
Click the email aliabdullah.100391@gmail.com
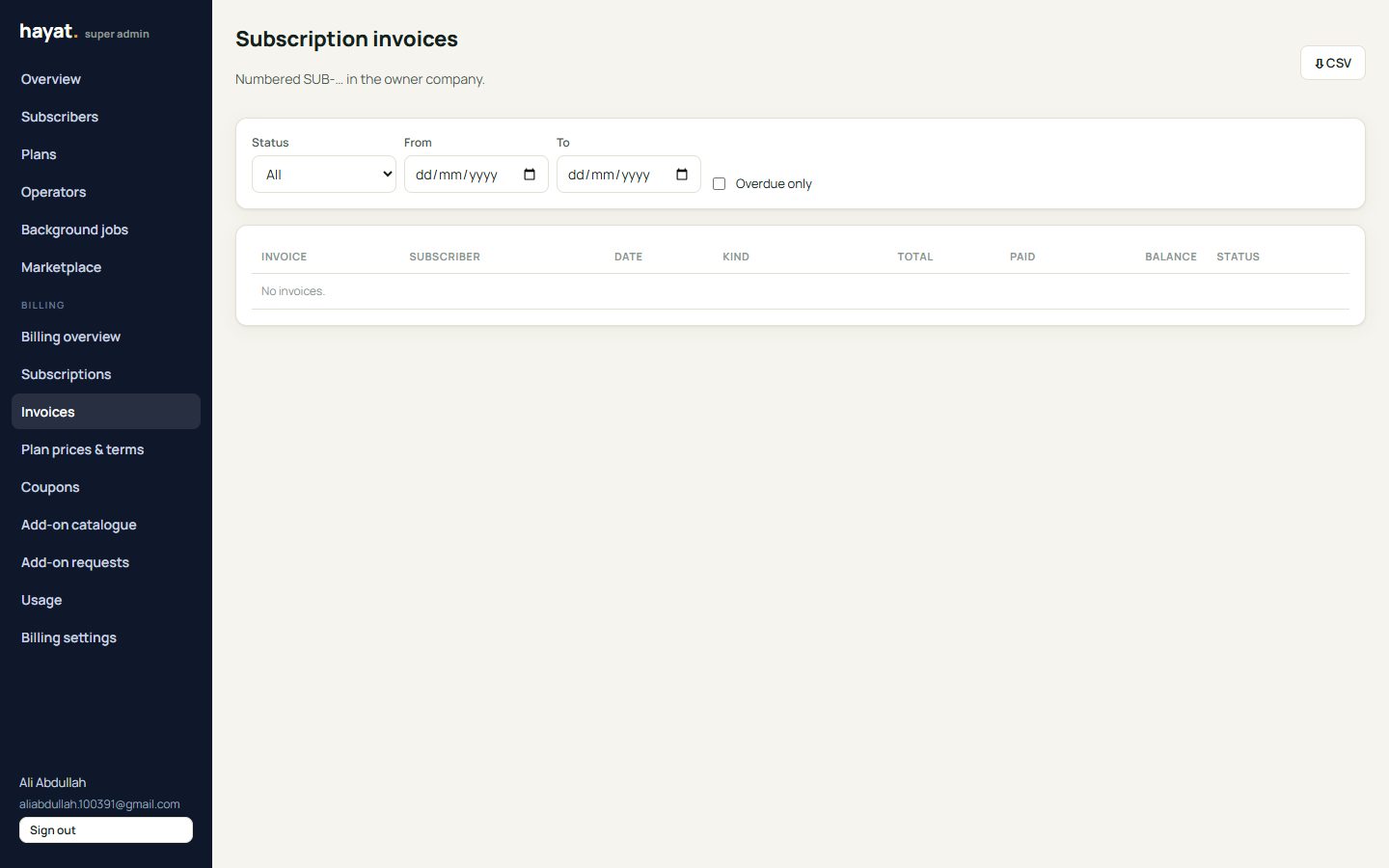pos(99,804)
